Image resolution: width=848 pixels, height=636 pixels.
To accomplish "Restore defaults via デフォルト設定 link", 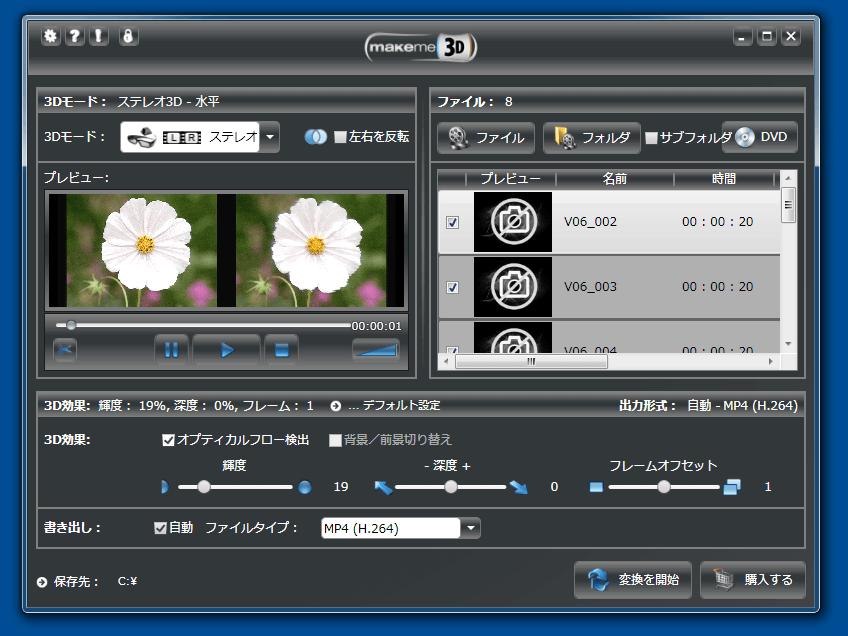I will point(401,406).
